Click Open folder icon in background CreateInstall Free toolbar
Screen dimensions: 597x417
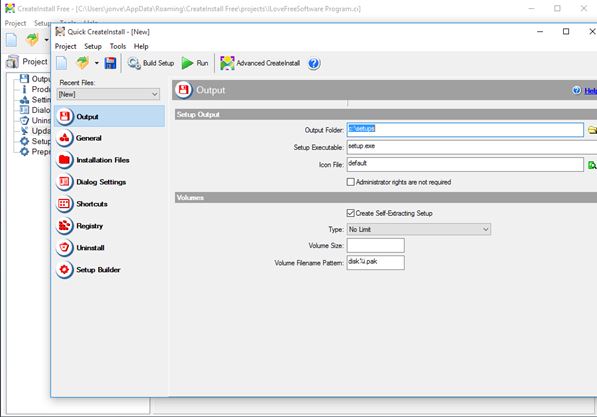click(32, 39)
